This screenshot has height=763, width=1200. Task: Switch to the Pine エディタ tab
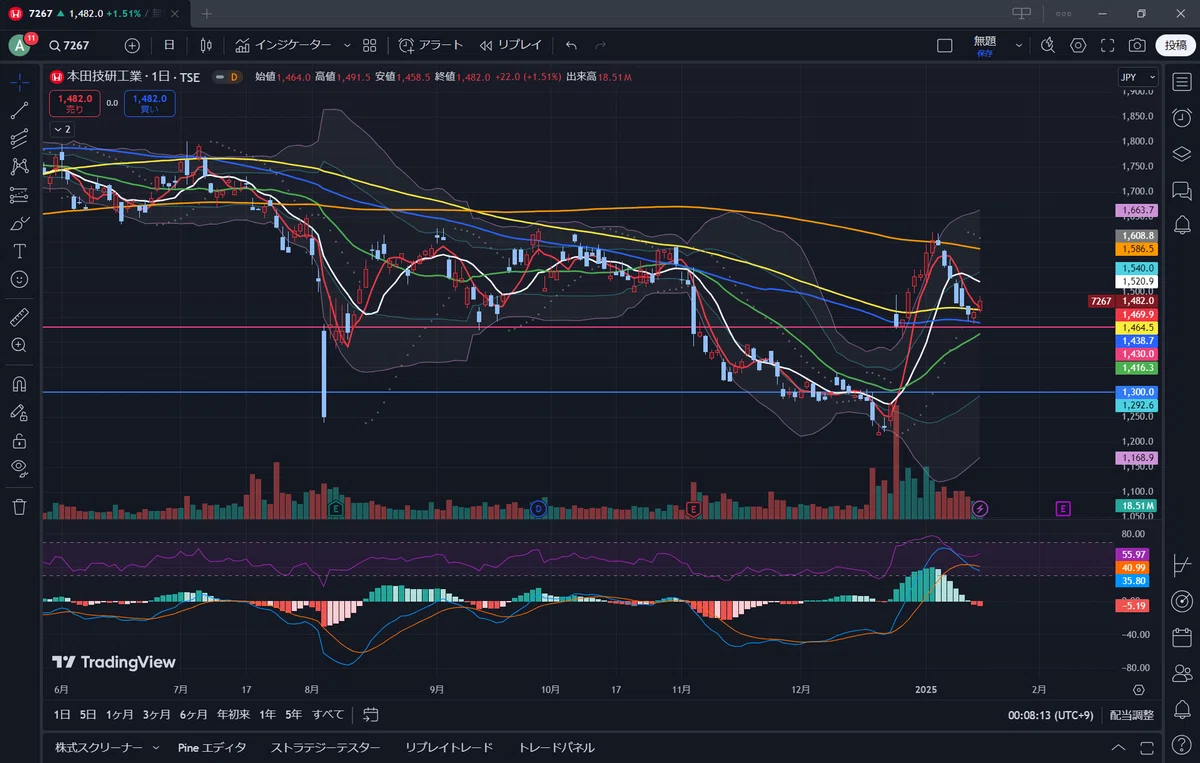(212, 747)
